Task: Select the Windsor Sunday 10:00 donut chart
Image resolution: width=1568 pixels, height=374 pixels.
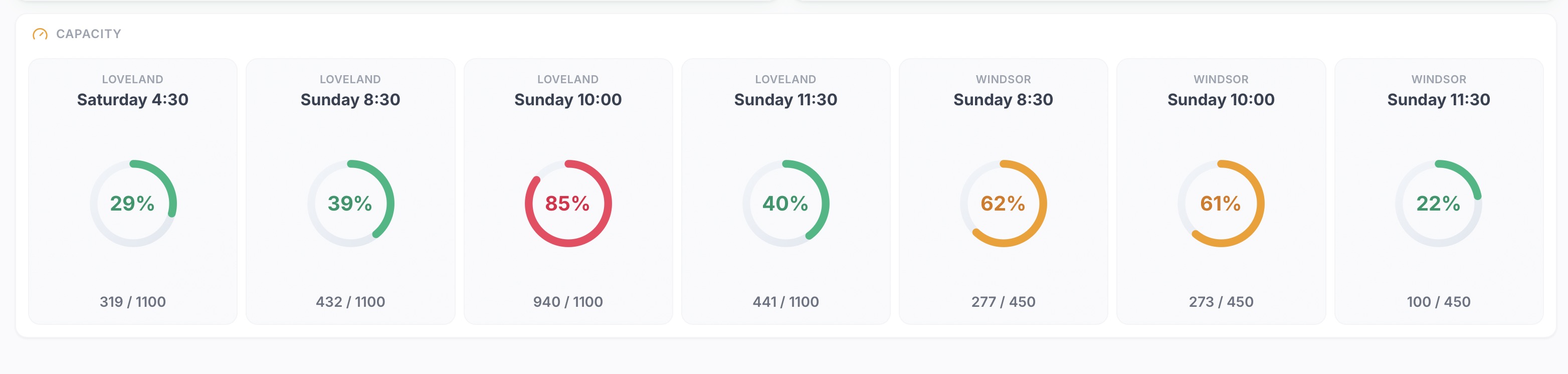Action: pos(1222,204)
